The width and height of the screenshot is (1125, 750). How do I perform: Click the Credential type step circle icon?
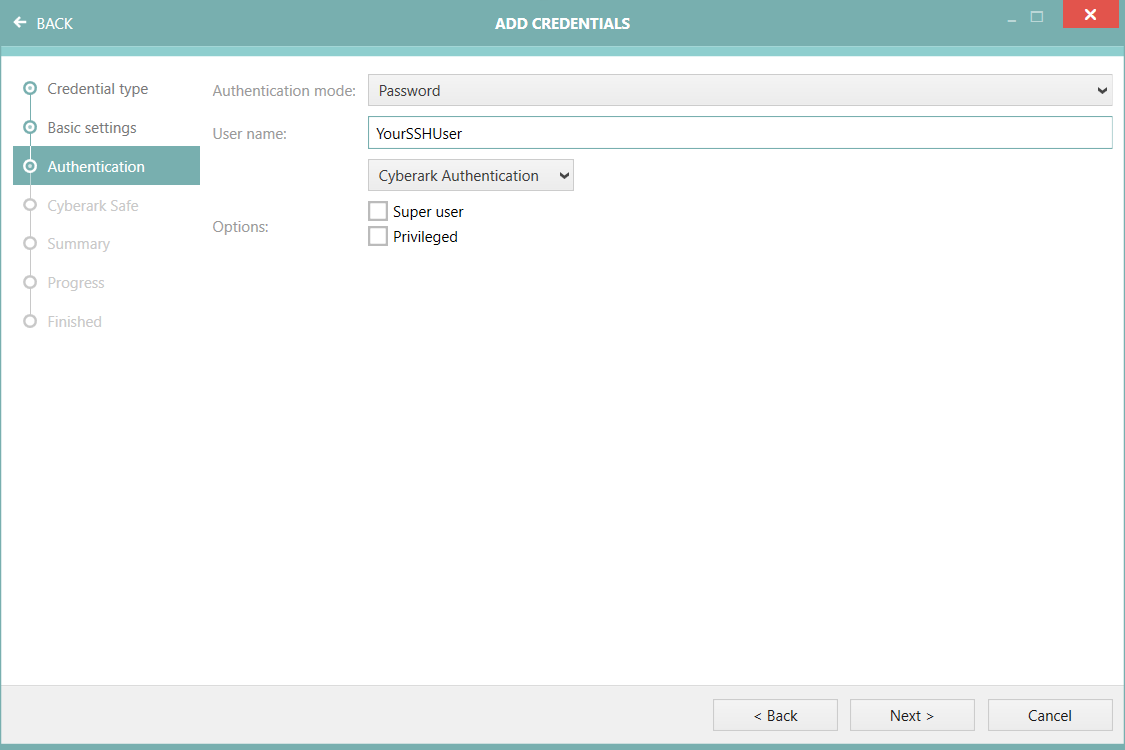(30, 89)
